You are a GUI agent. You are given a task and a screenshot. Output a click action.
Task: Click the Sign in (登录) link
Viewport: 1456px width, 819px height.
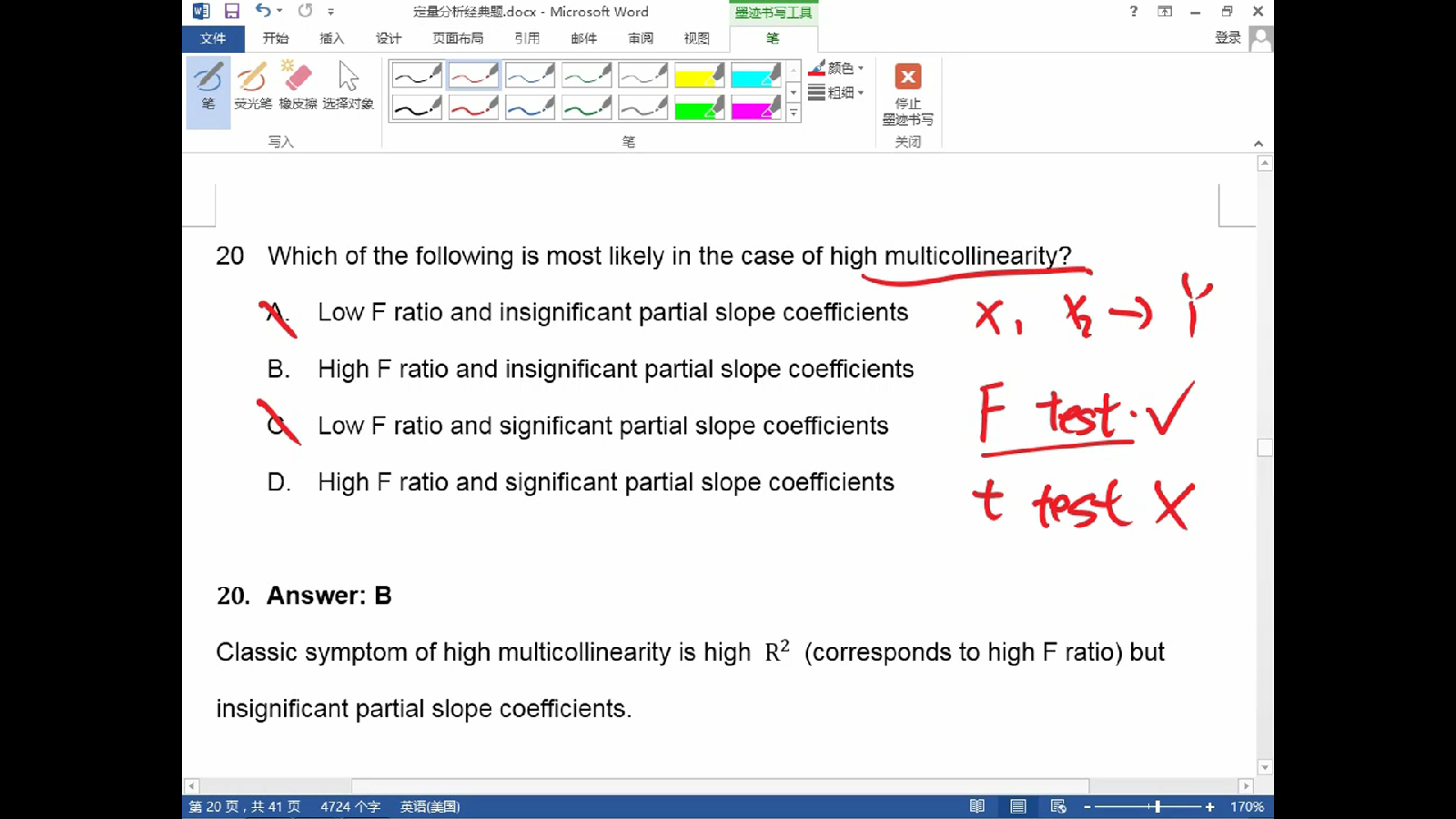coord(1228,37)
